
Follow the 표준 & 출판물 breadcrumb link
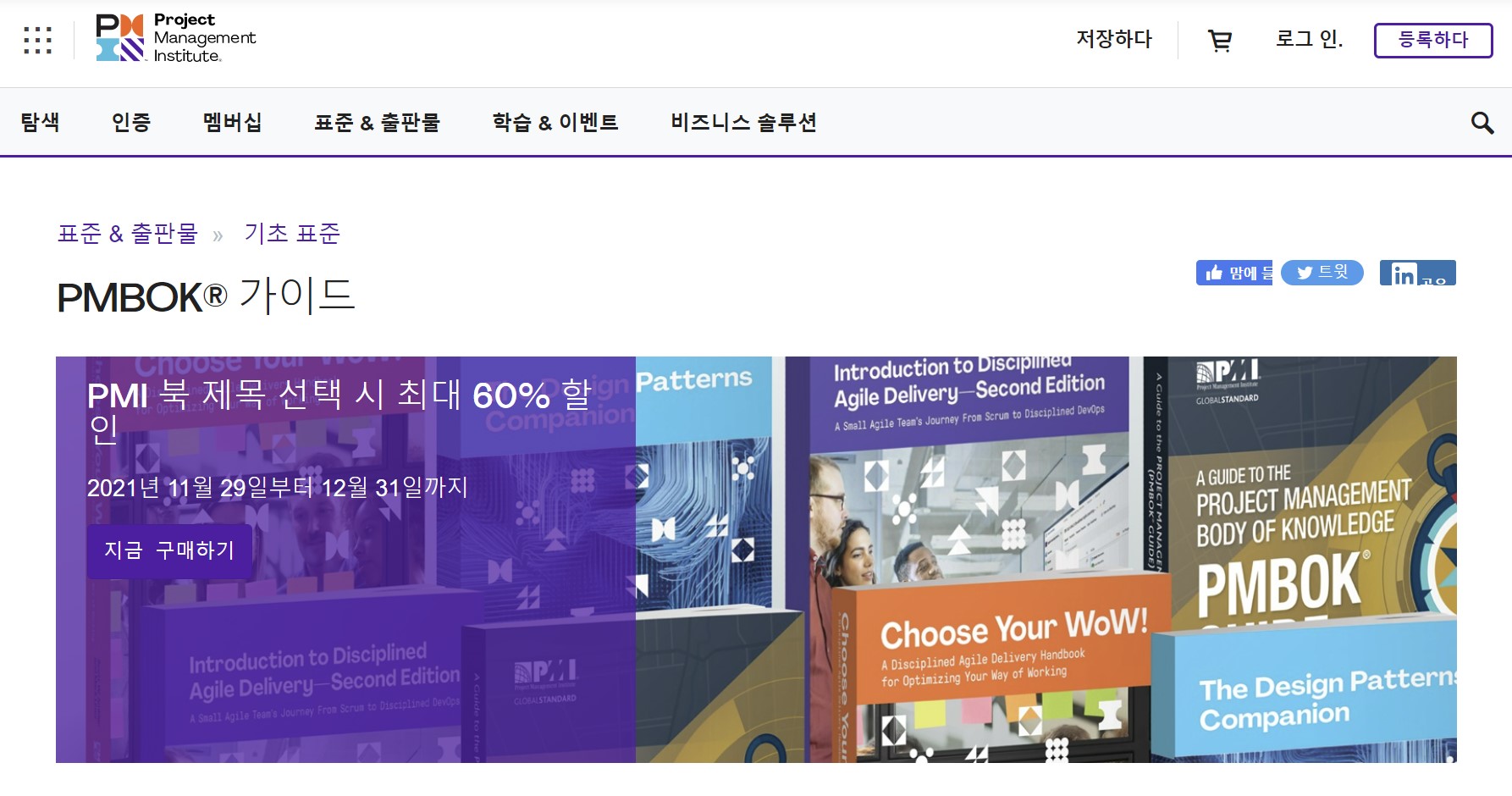coord(128,234)
